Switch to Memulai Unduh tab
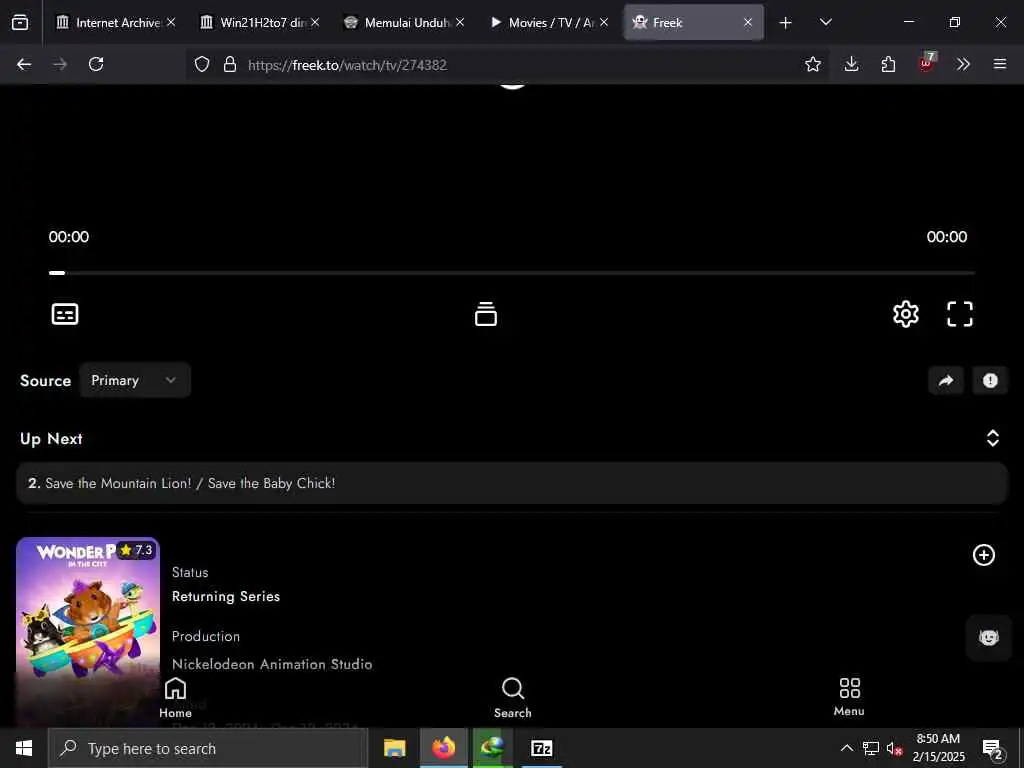 pyautogui.click(x=404, y=22)
